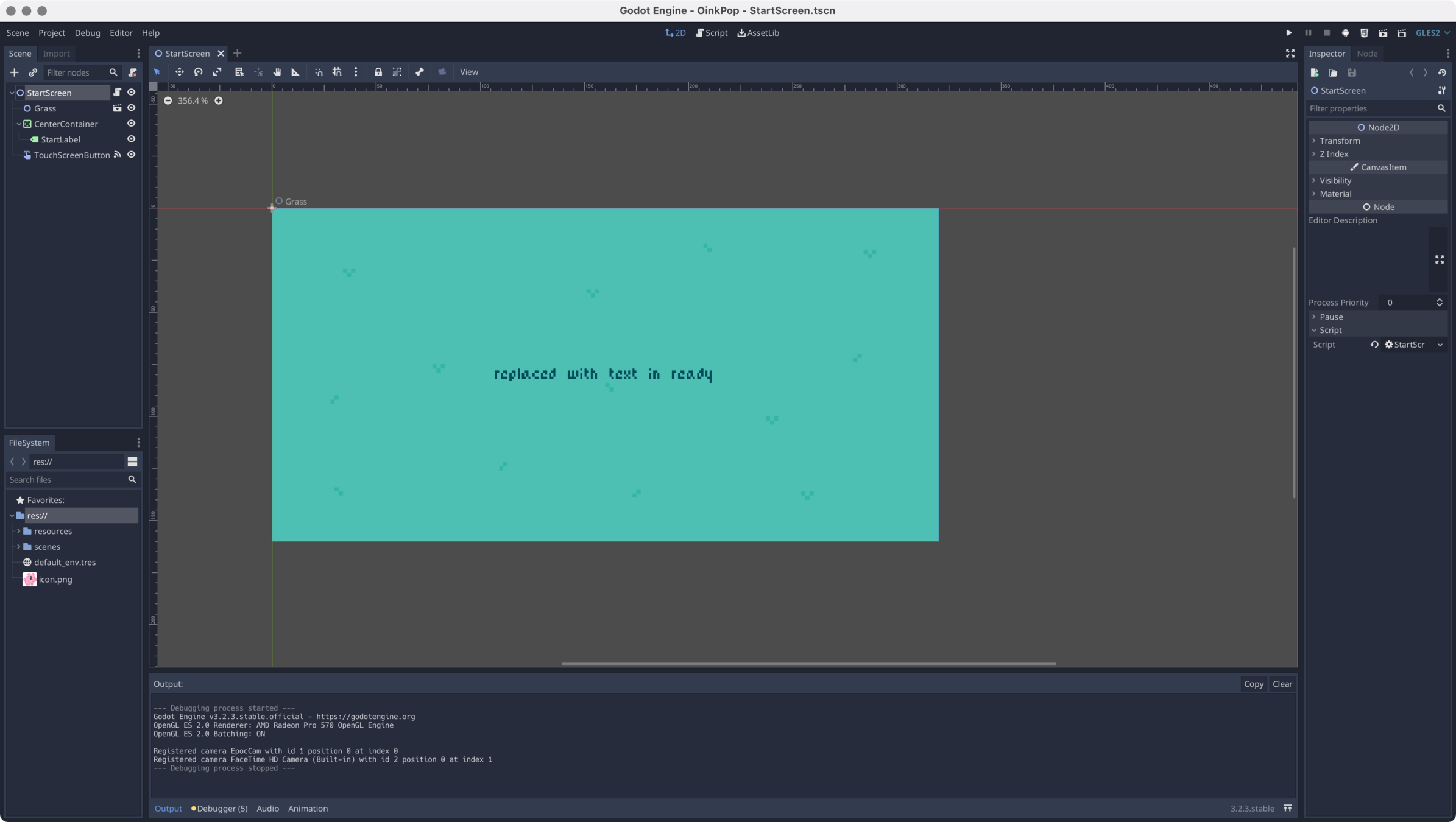
Task: Play the project
Action: pyautogui.click(x=1288, y=33)
